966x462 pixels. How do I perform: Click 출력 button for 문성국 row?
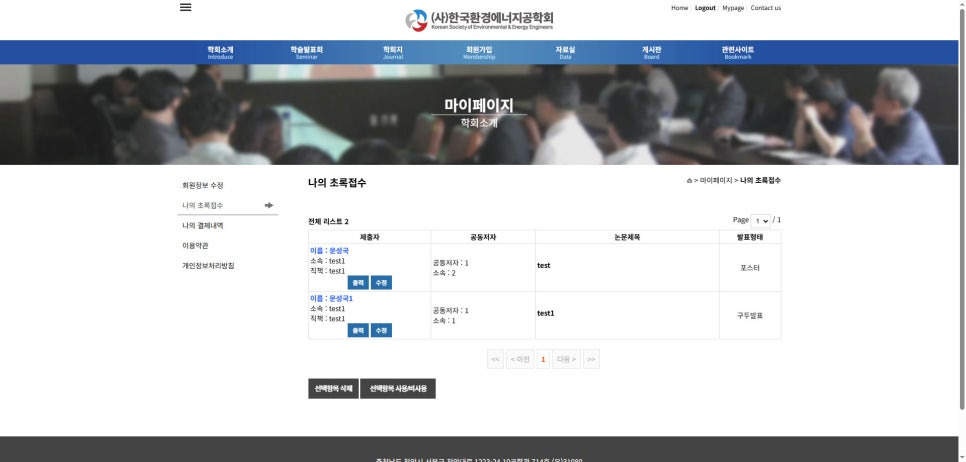point(358,283)
